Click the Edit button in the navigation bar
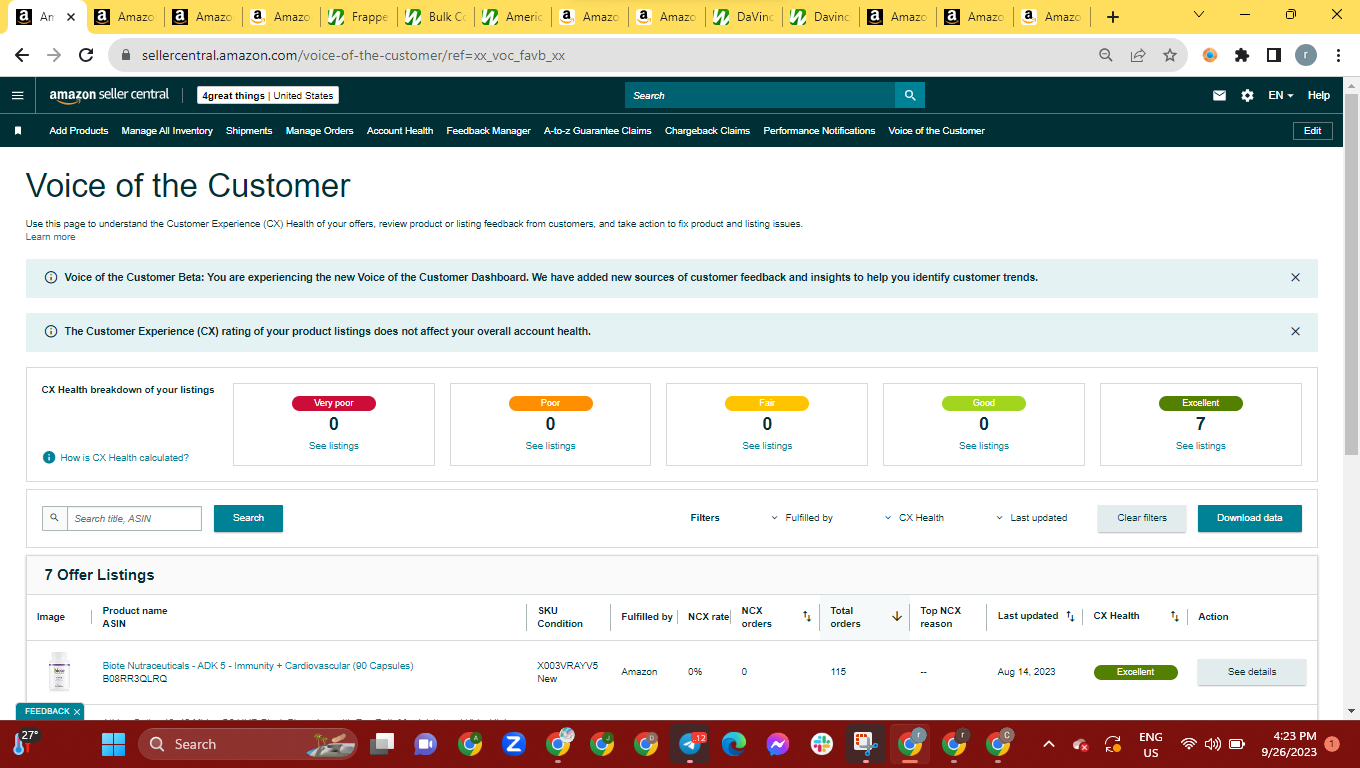Image resolution: width=1360 pixels, height=768 pixels. point(1313,131)
